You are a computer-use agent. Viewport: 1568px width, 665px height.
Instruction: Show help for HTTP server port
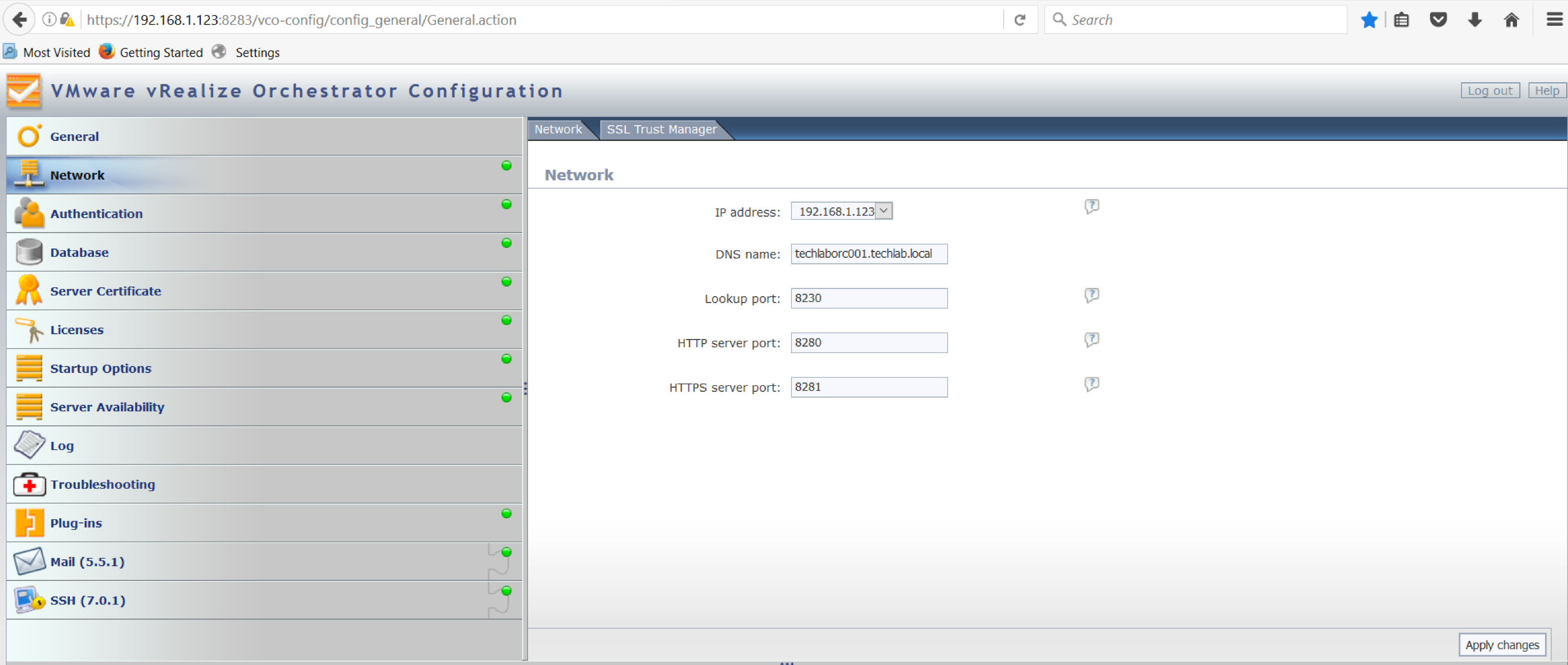tap(1091, 340)
